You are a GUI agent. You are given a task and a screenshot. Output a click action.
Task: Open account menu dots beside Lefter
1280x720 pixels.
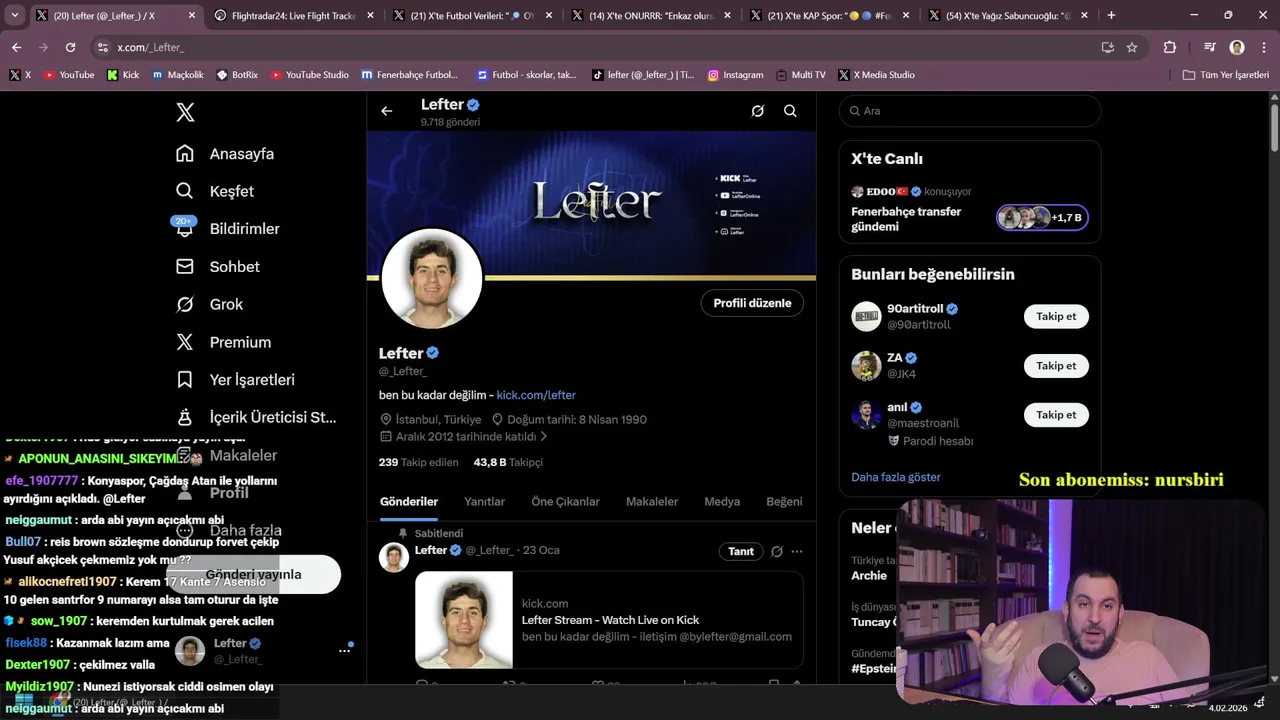(344, 650)
